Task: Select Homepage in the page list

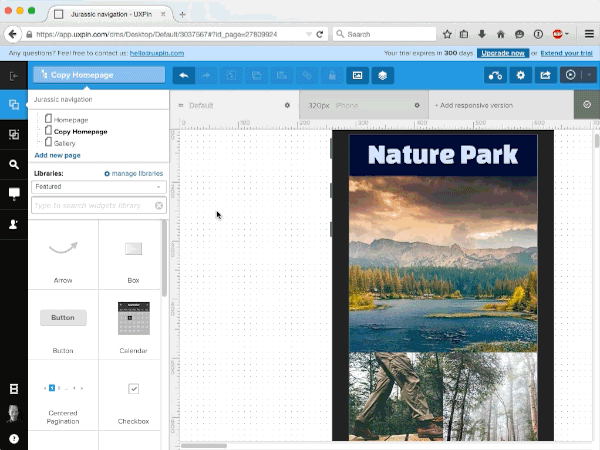Action: [x=71, y=120]
